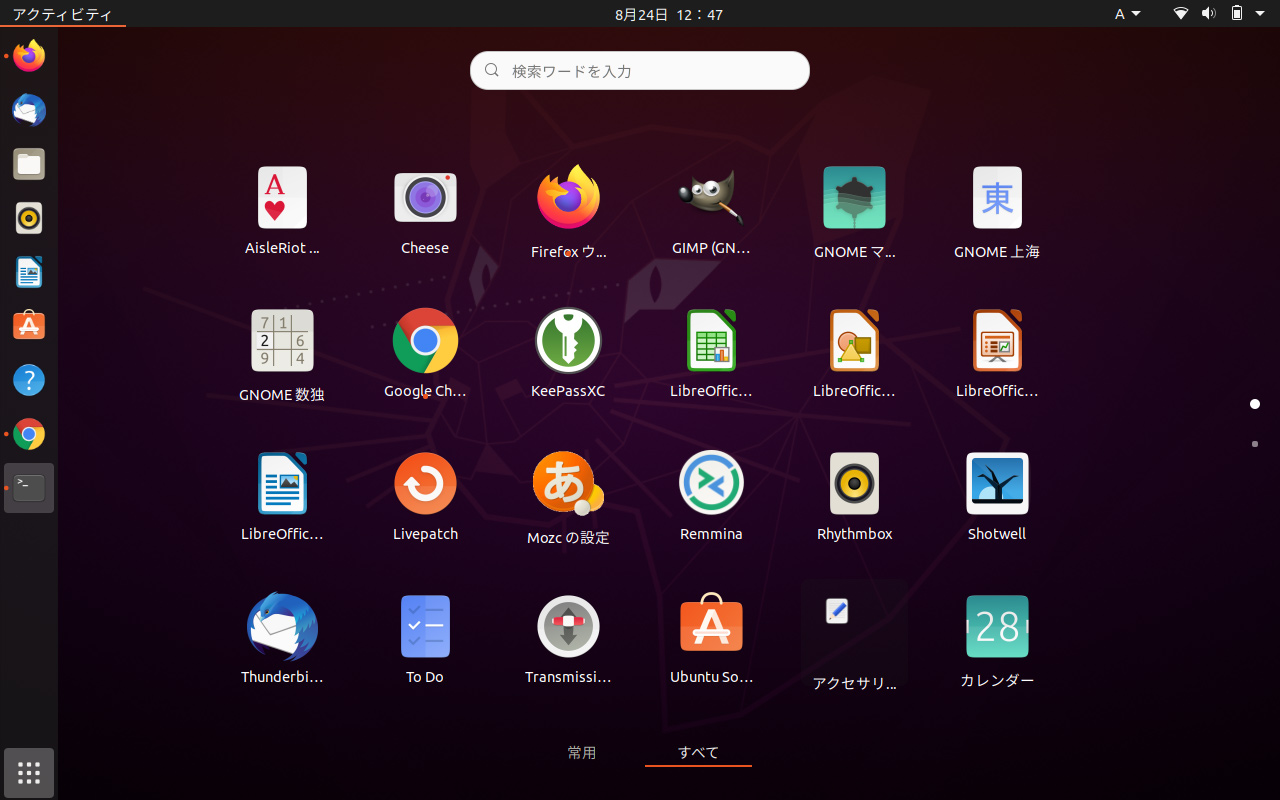
Task: Click the アクティビティ button
Action: point(62,14)
